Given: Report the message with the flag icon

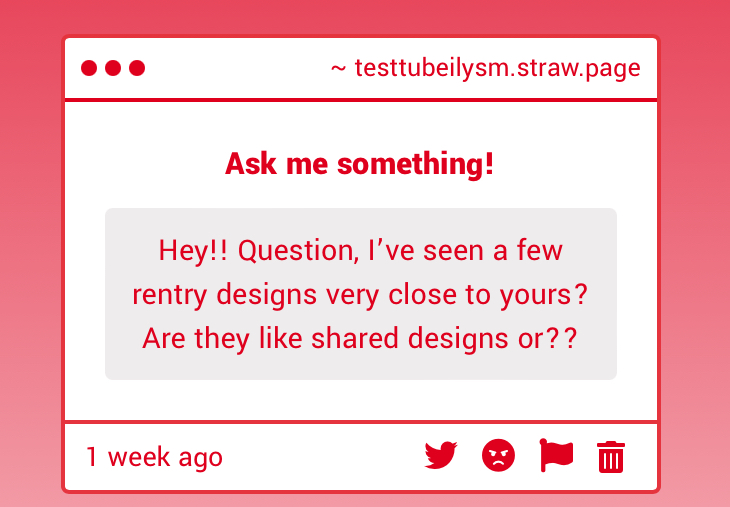Looking at the screenshot, I should click(x=556, y=456).
